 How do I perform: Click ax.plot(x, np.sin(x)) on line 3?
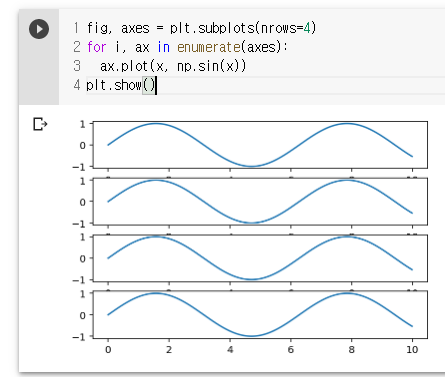(173, 66)
